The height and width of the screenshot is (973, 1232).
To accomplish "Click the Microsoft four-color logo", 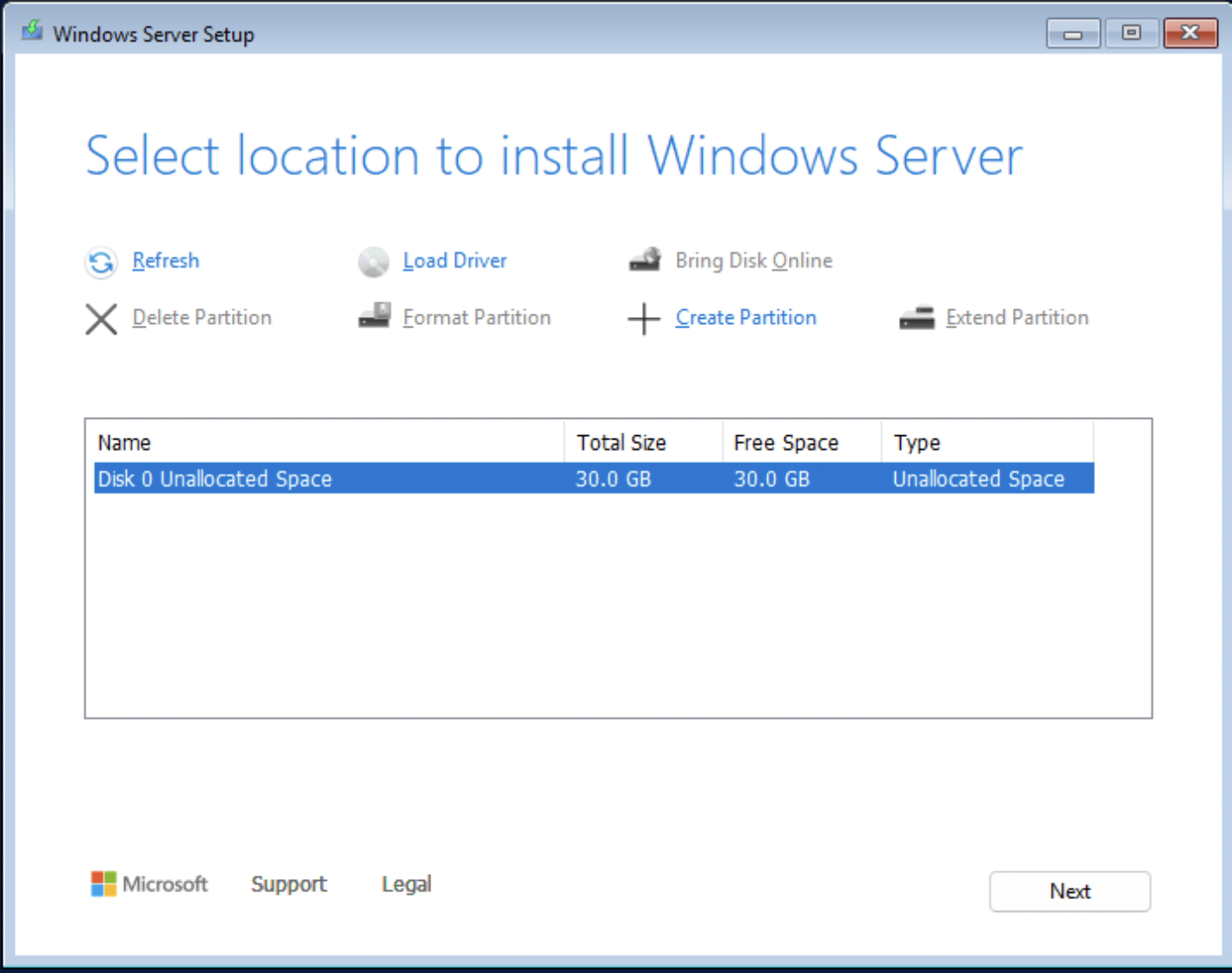I will [x=103, y=884].
